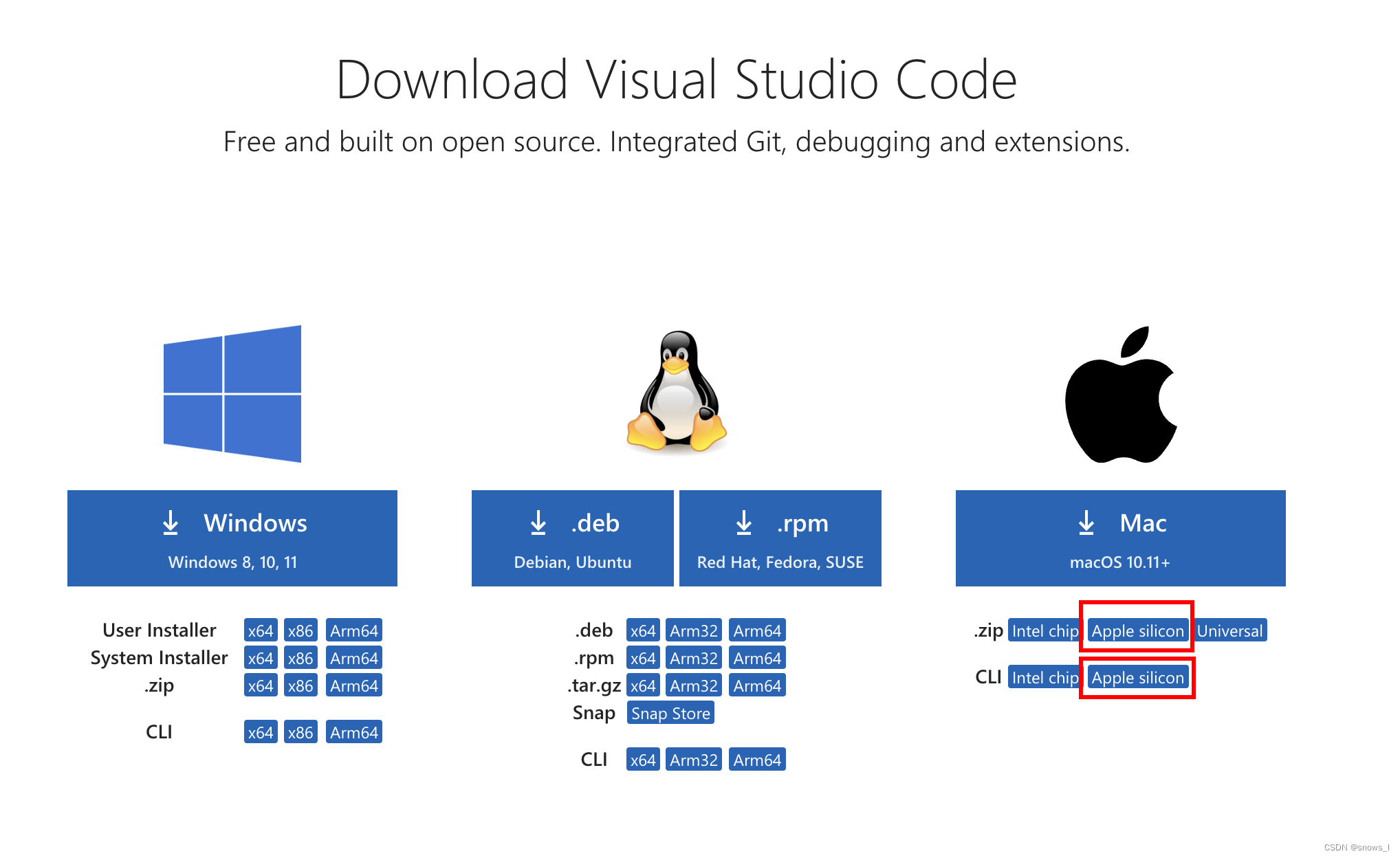Select the Mac .zip Universal link
Screen dimensions: 1400x858
(1230, 630)
